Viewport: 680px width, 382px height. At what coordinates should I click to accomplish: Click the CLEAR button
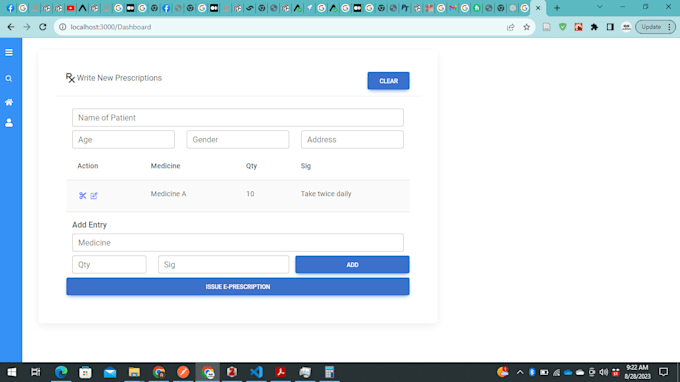(x=388, y=81)
